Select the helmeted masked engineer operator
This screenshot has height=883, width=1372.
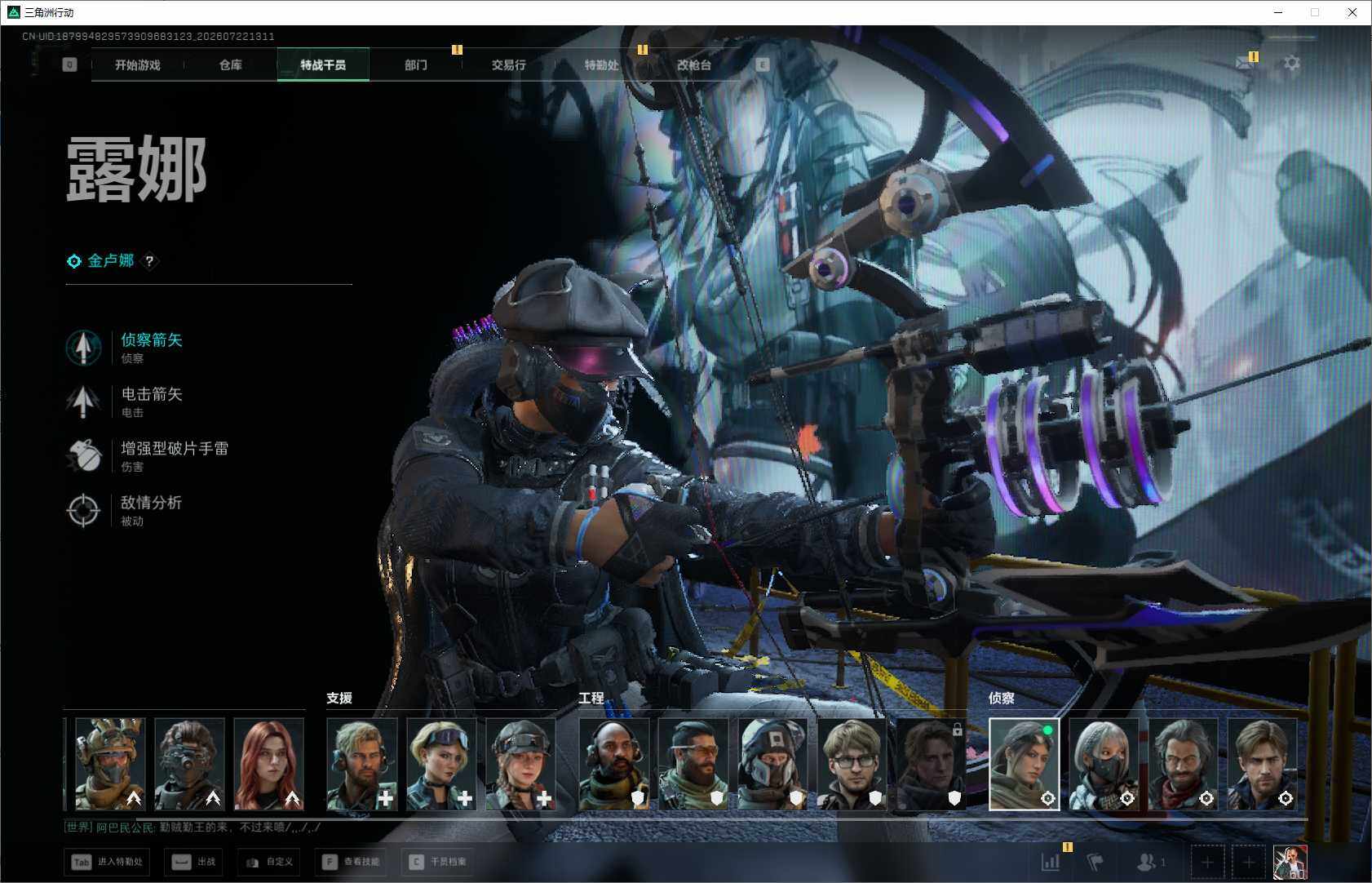[x=772, y=764]
